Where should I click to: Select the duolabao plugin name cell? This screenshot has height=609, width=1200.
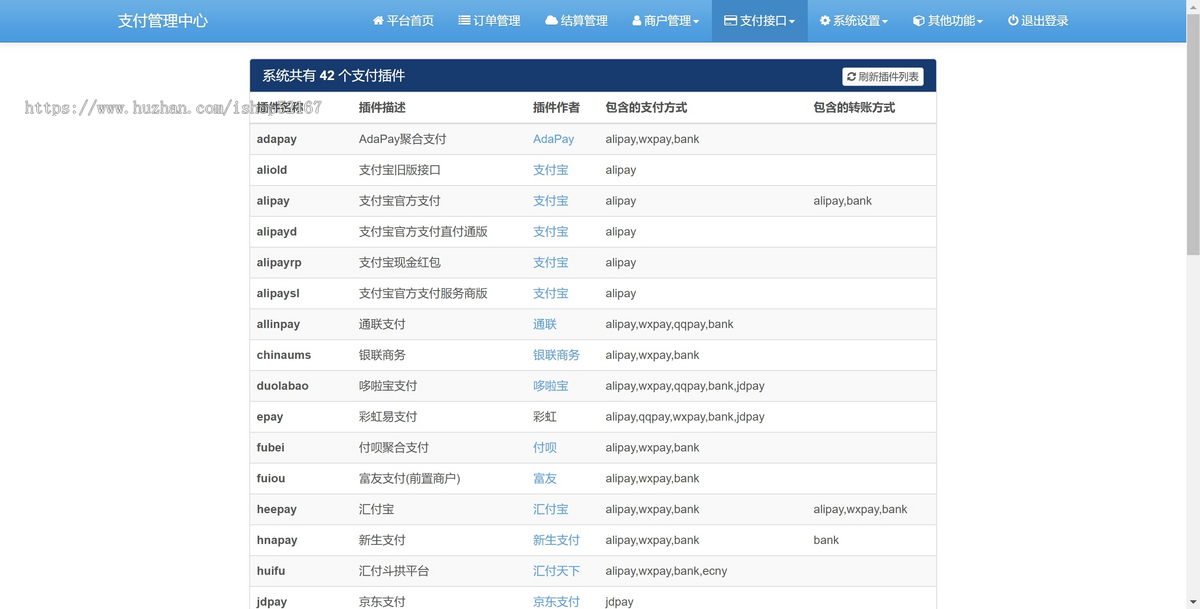tap(300, 386)
